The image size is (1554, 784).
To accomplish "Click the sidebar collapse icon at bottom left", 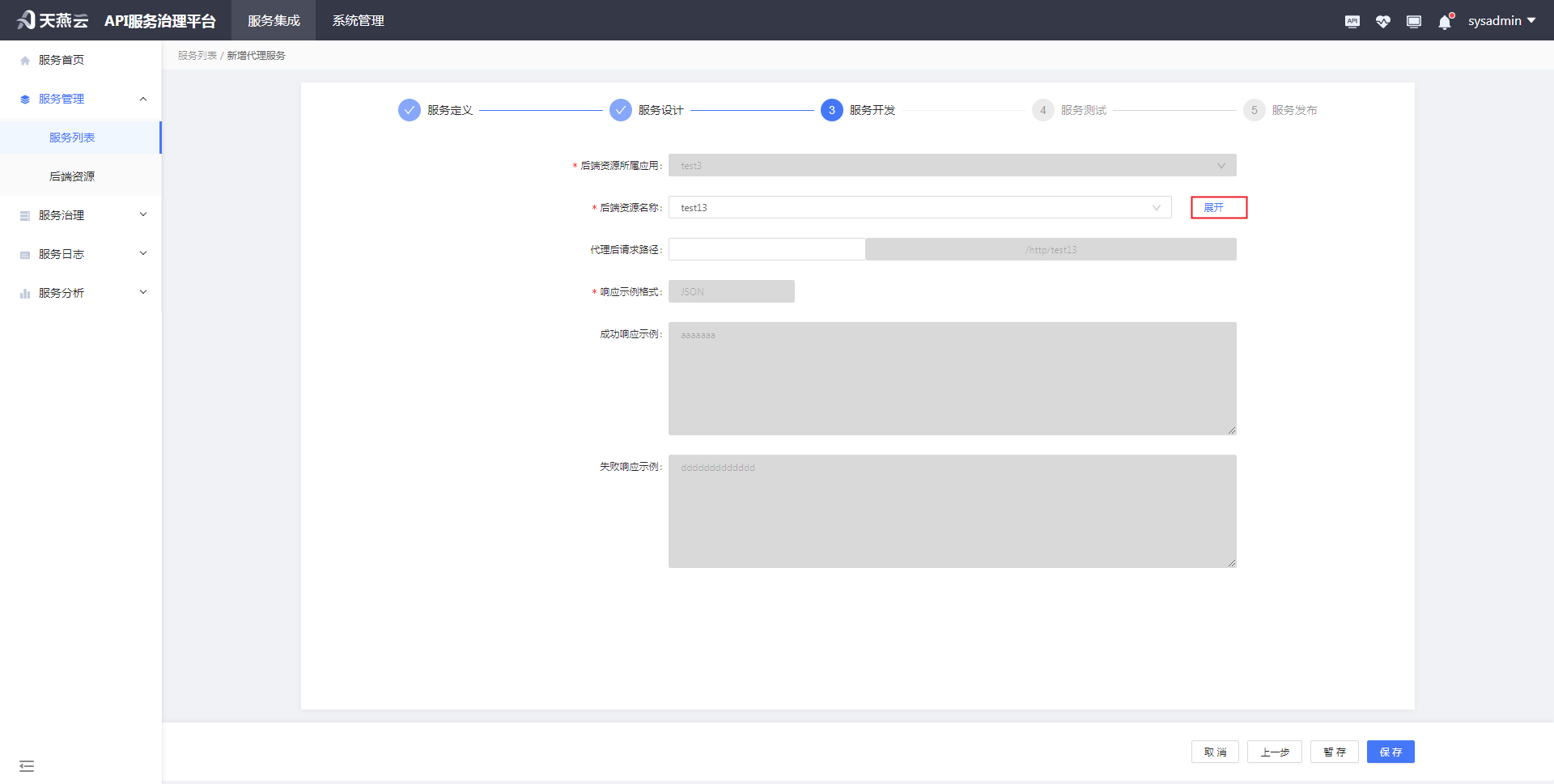I will click(x=27, y=765).
